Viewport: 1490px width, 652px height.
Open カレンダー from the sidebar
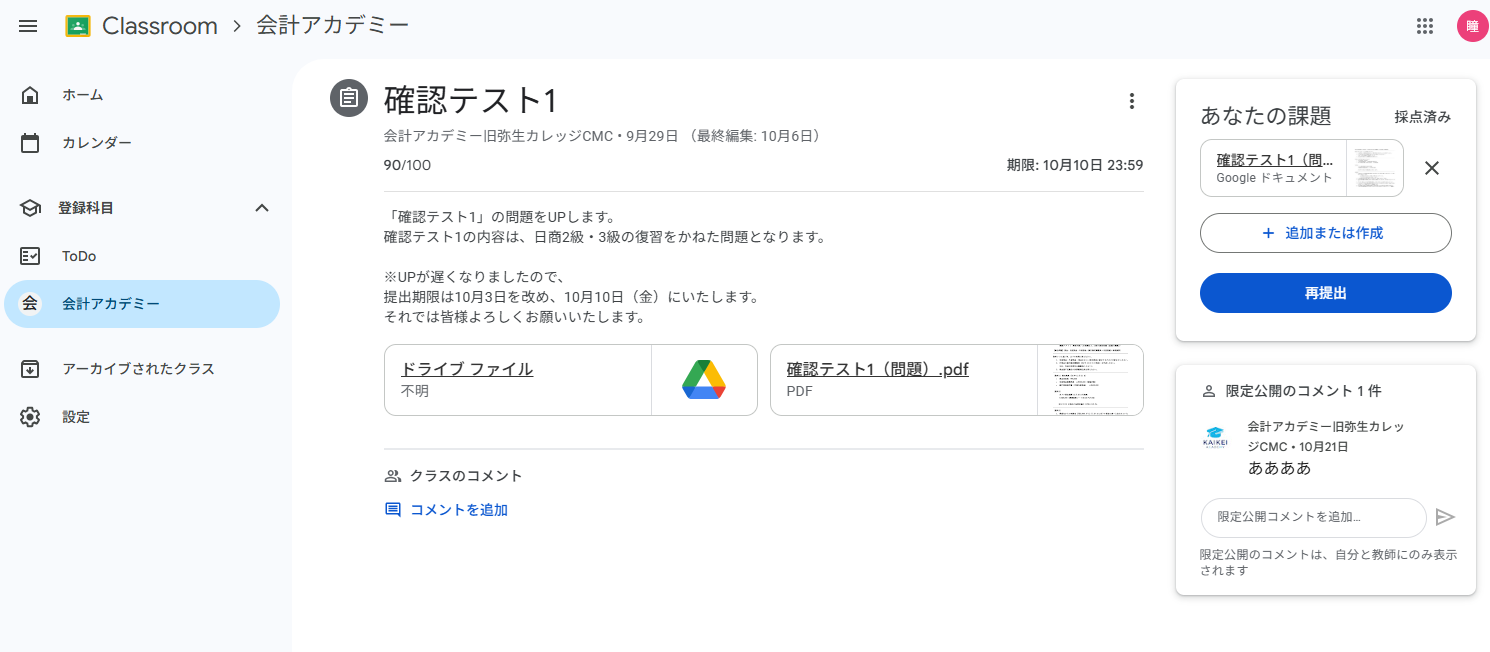click(96, 143)
